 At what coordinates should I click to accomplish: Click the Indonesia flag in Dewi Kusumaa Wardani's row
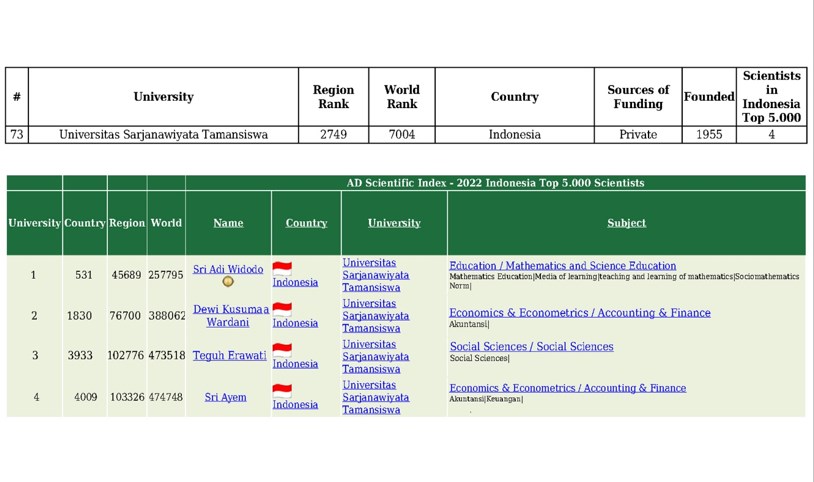[282, 310]
